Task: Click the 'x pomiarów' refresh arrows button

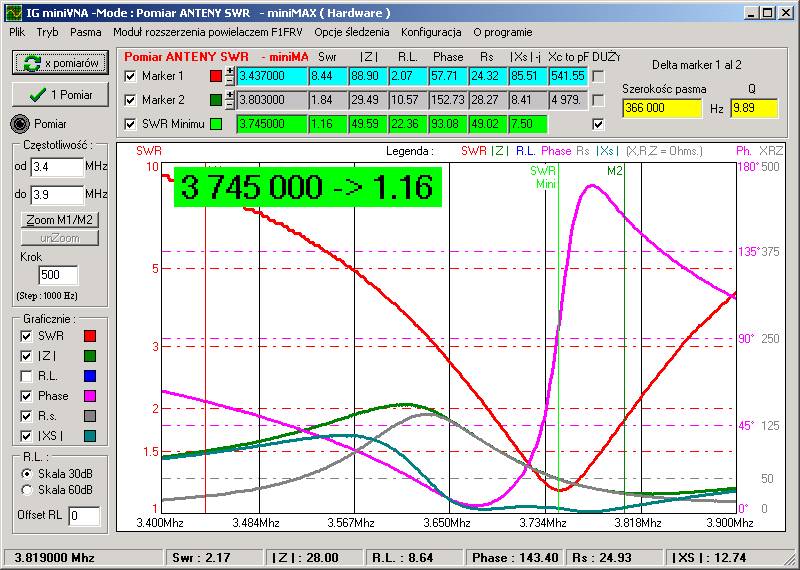Action: click(60, 63)
